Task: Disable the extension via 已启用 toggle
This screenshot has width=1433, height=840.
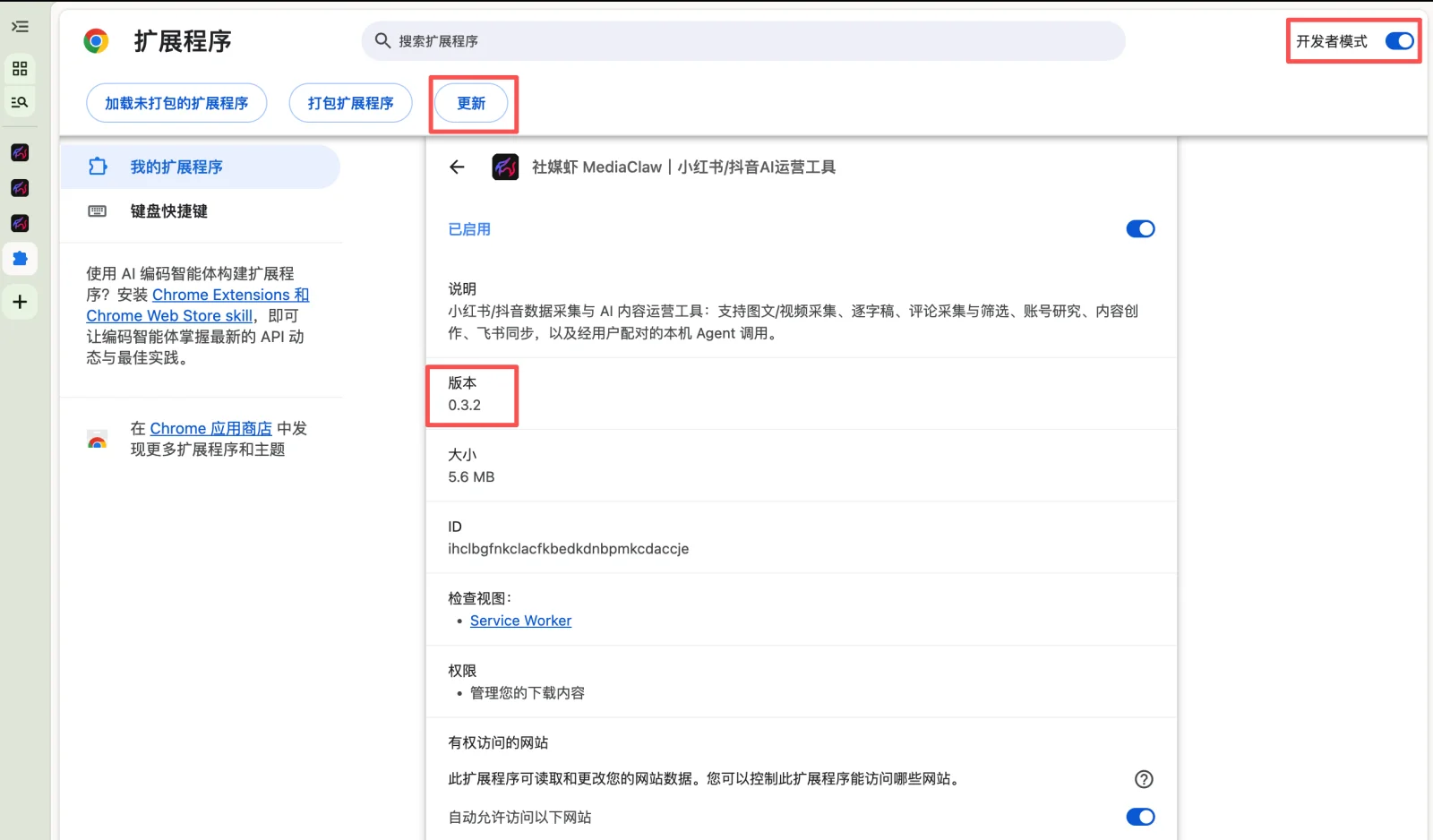Action: pos(1140,229)
